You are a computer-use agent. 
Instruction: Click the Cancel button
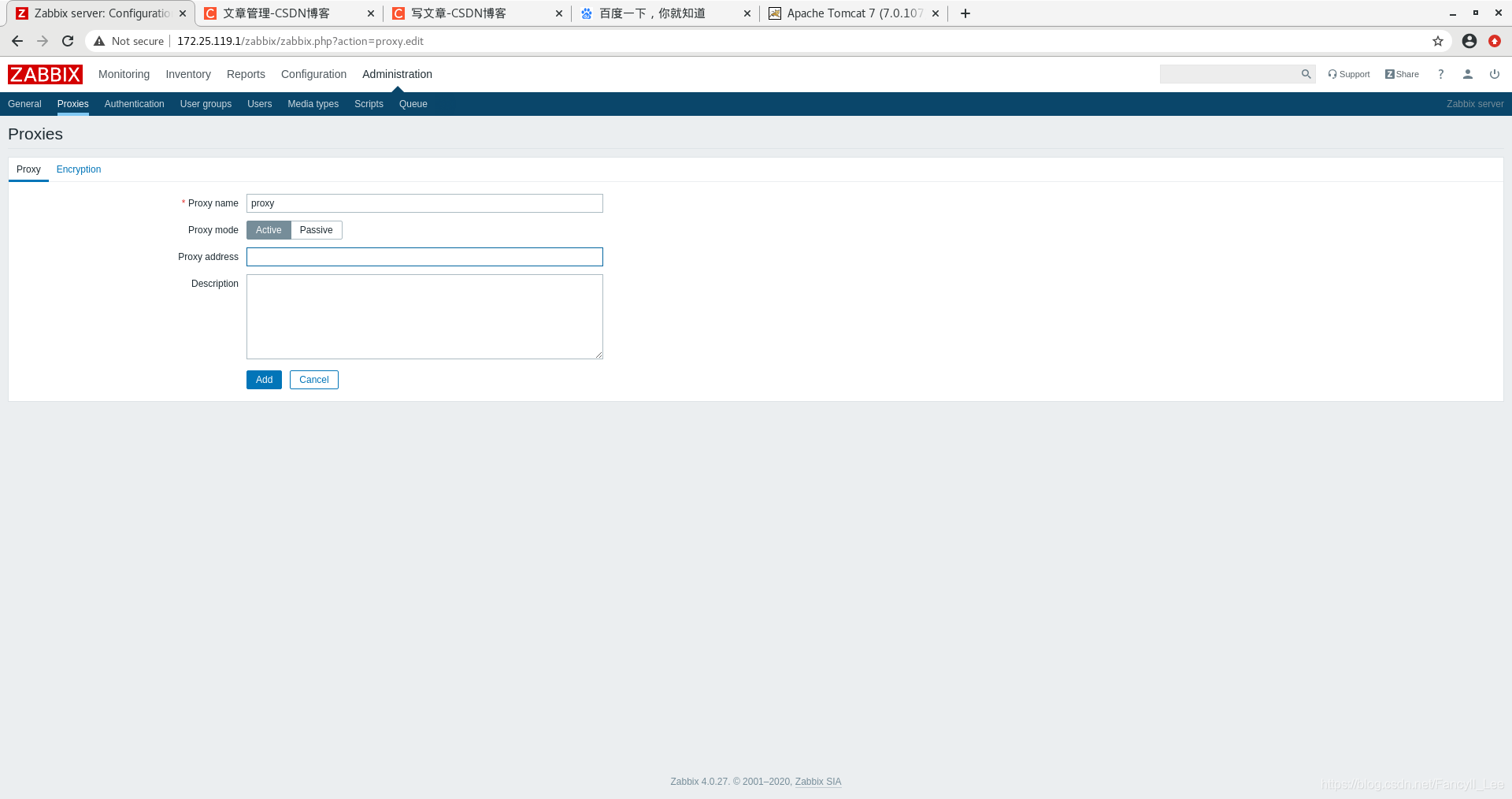pyautogui.click(x=314, y=380)
